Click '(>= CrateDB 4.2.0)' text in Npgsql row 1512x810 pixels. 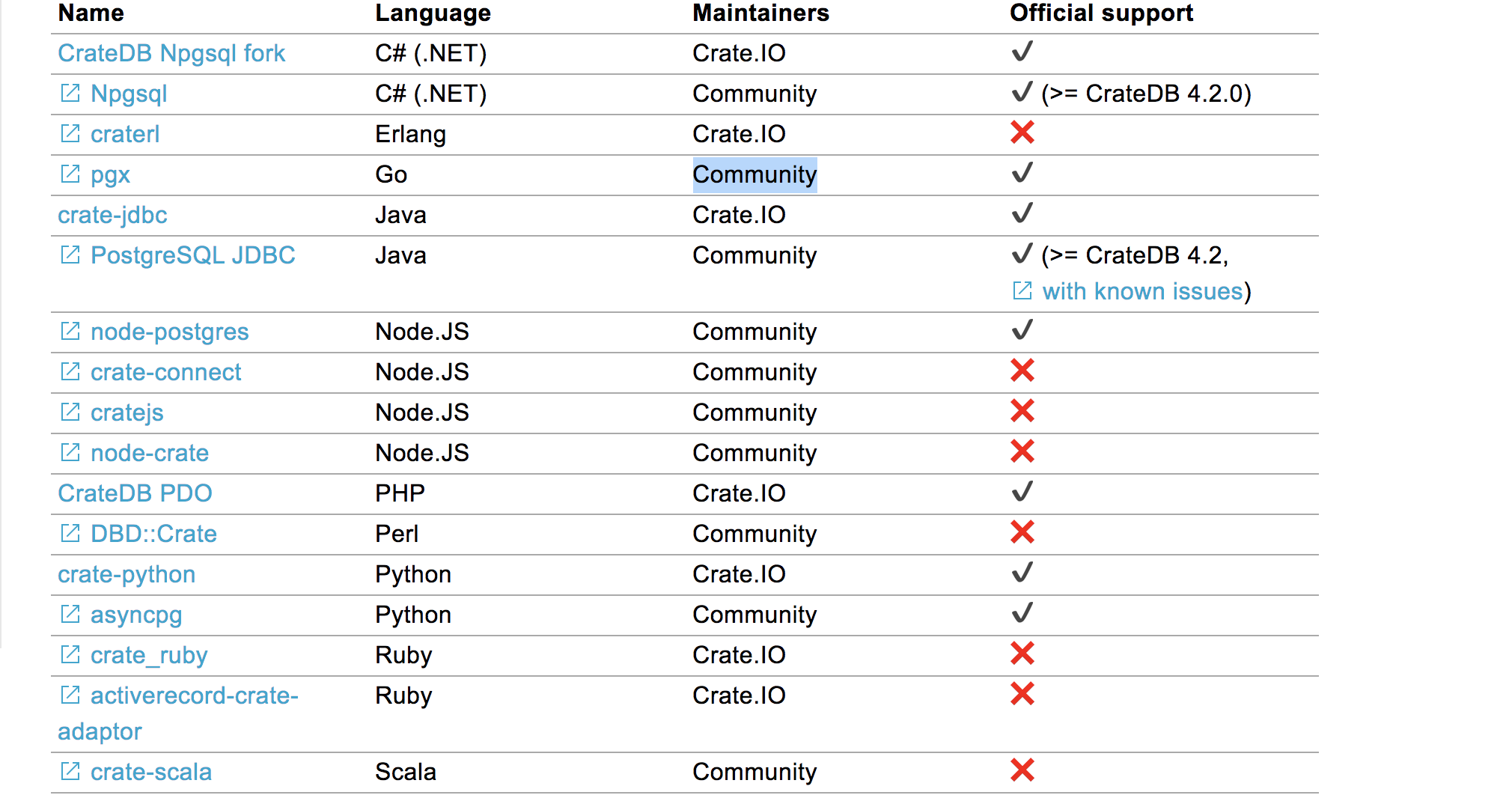tap(1146, 94)
